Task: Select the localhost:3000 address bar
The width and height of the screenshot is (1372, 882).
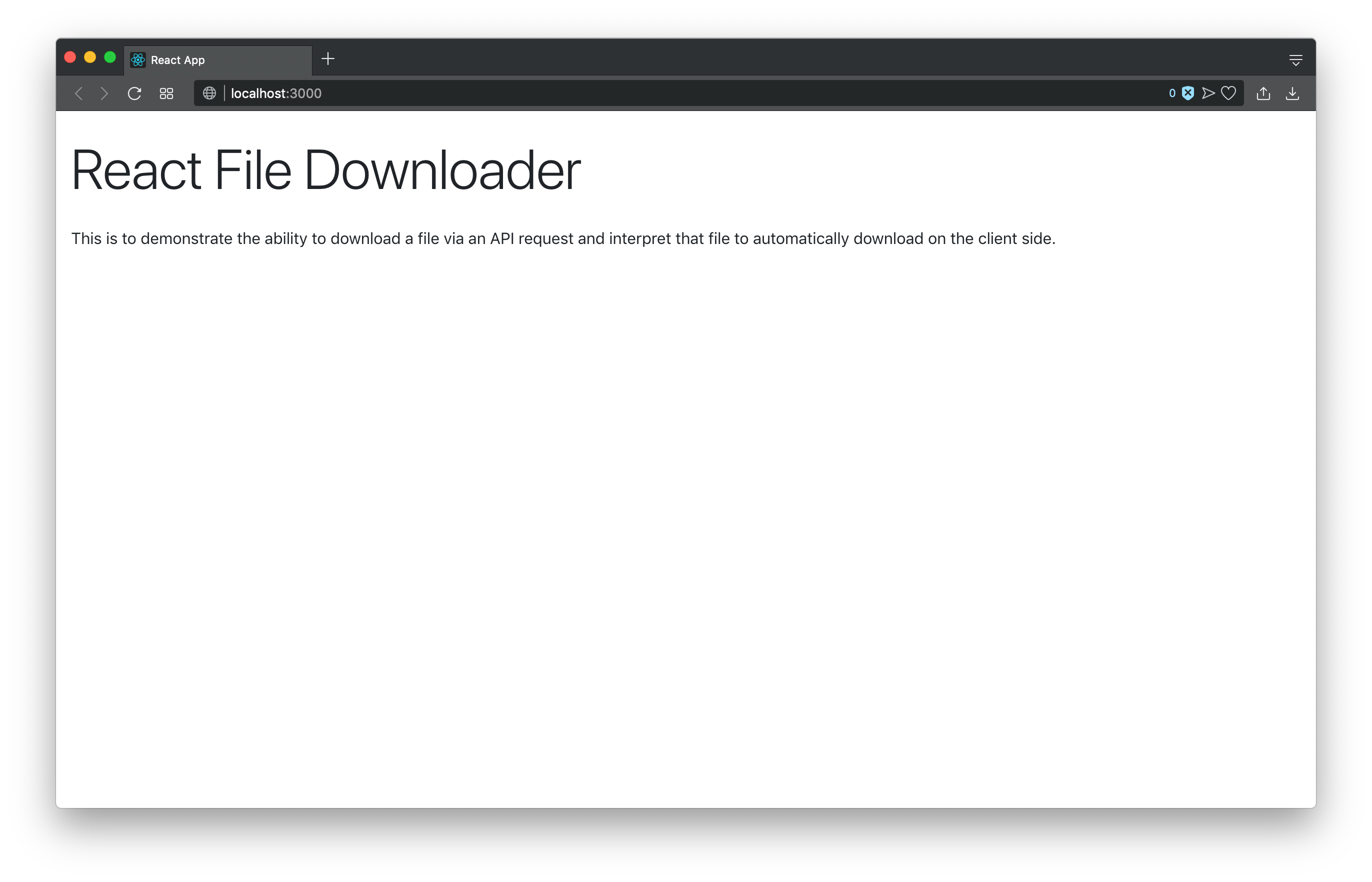Action: coord(276,94)
